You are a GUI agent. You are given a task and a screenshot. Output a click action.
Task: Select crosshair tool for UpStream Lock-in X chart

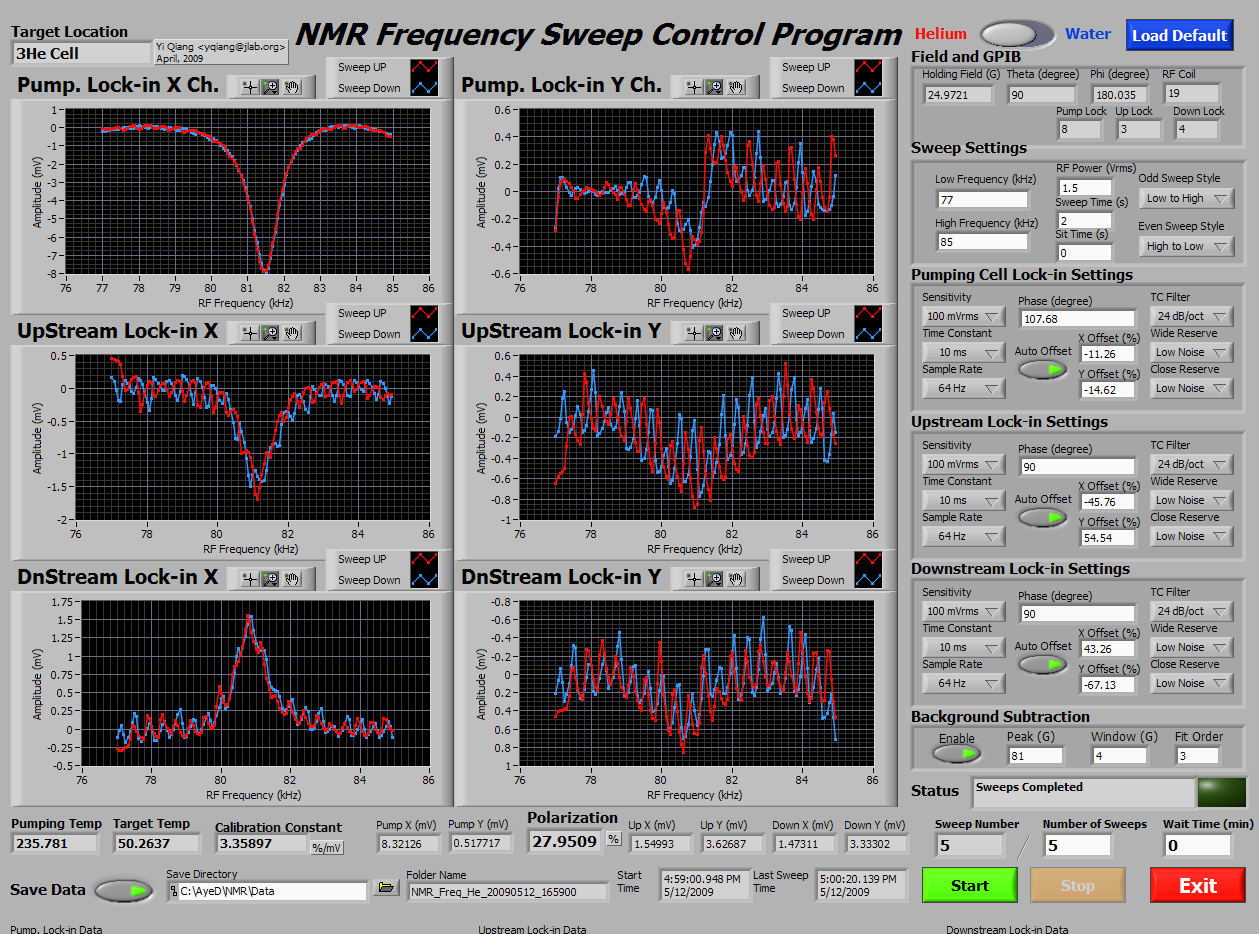[x=248, y=333]
